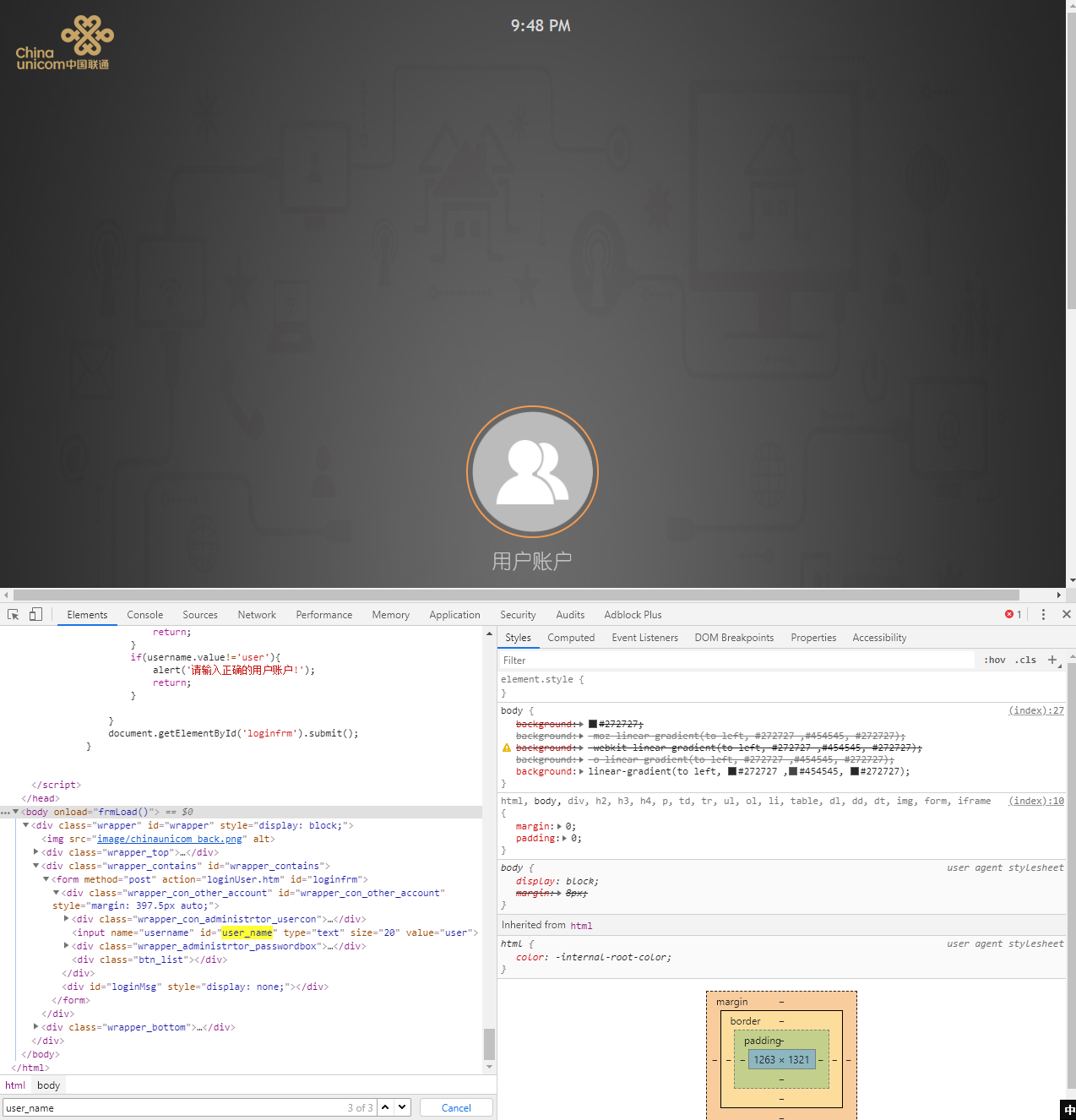The height and width of the screenshot is (1120, 1076).
Task: Open the Computed styles tab
Action: click(x=571, y=638)
